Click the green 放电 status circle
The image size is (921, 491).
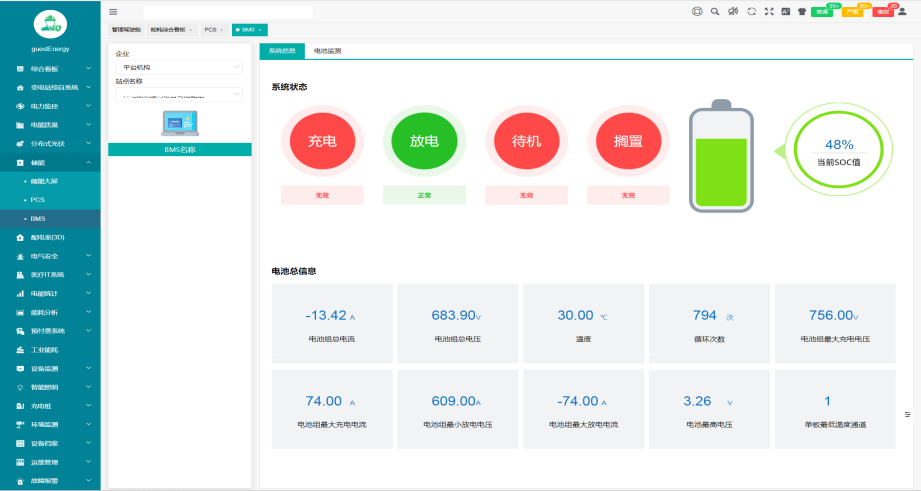pyautogui.click(x=425, y=141)
